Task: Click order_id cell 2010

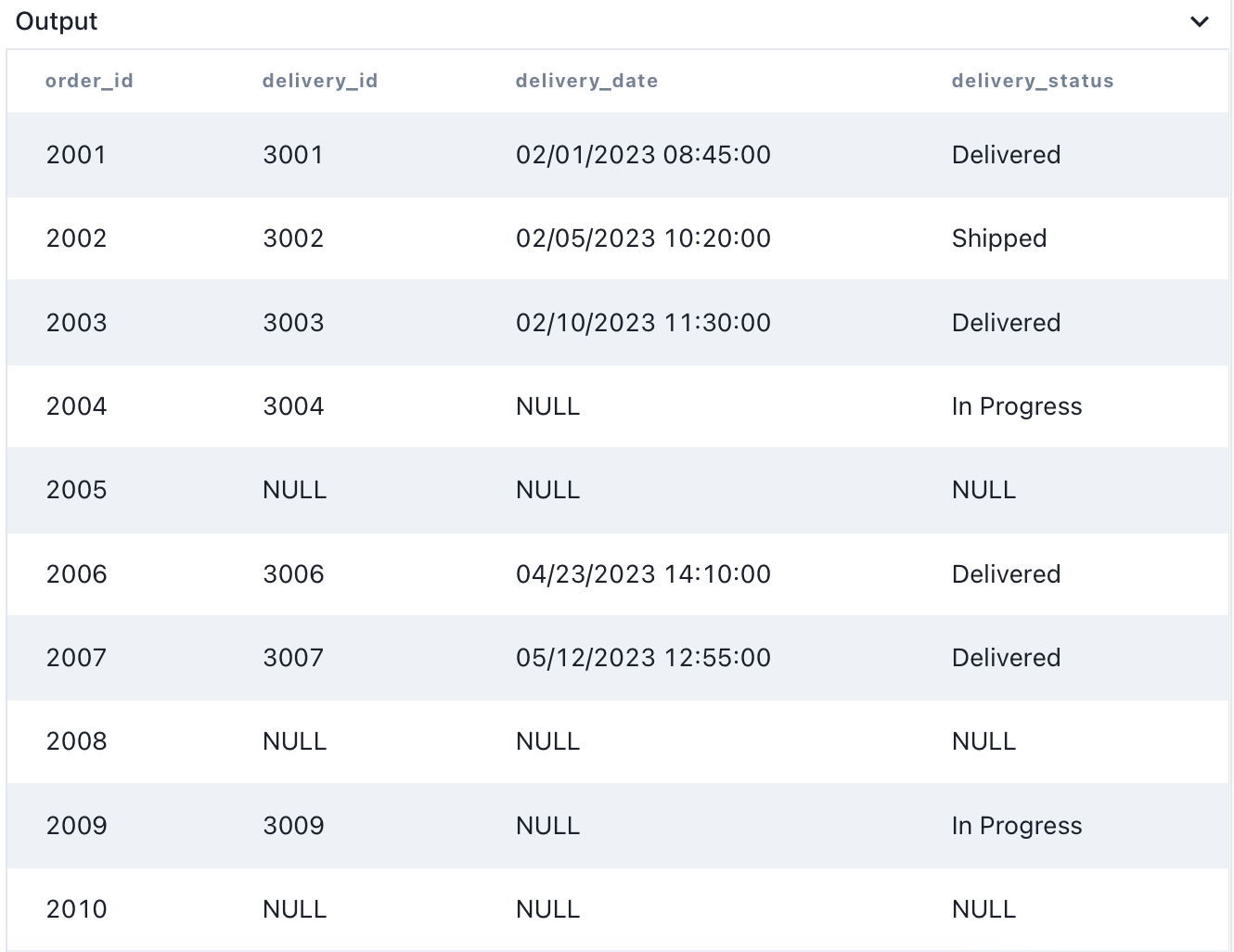Action: (x=76, y=909)
